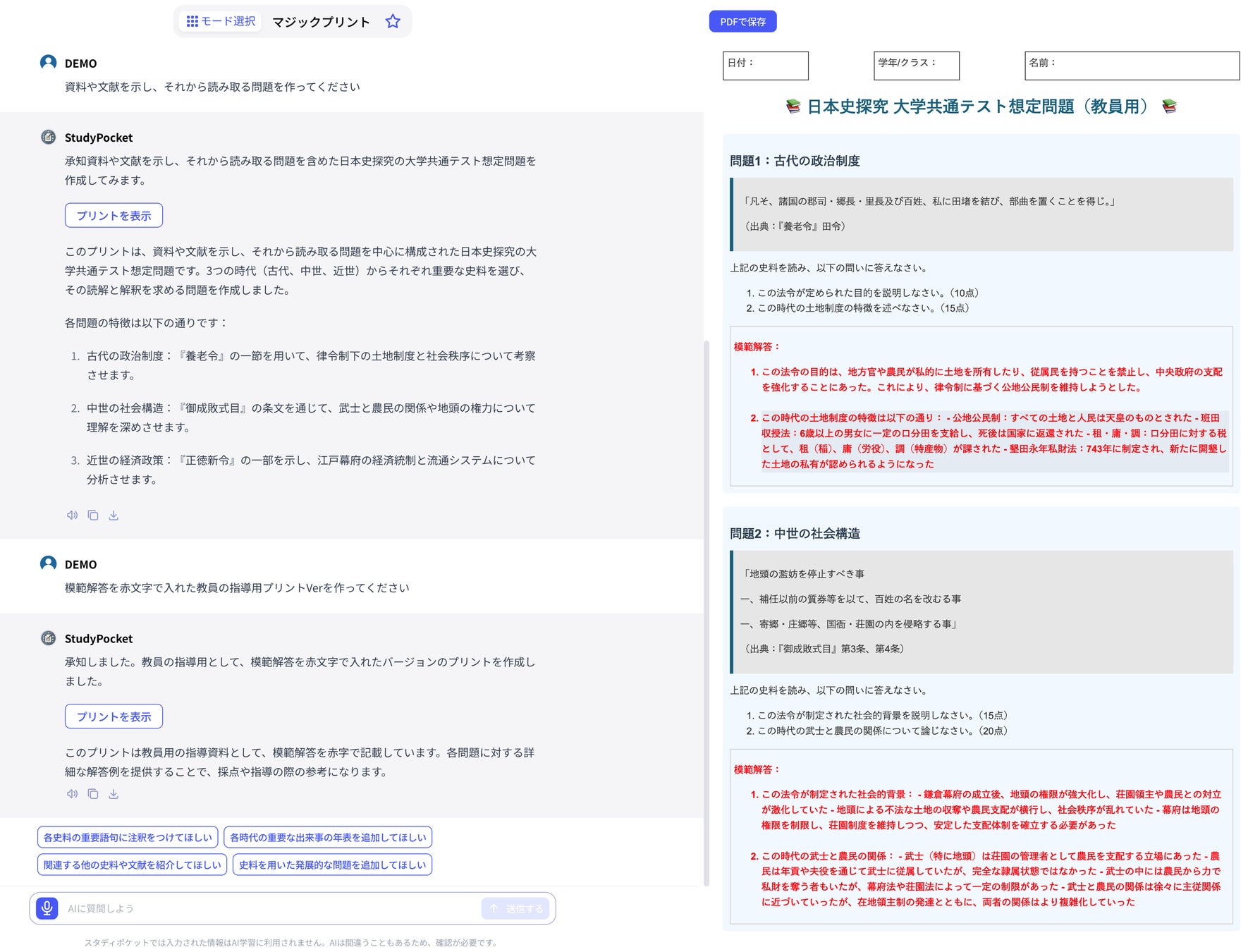1260x952 pixels.
Task: Click the first DEMO user avatar icon
Action: pyautogui.click(x=48, y=63)
